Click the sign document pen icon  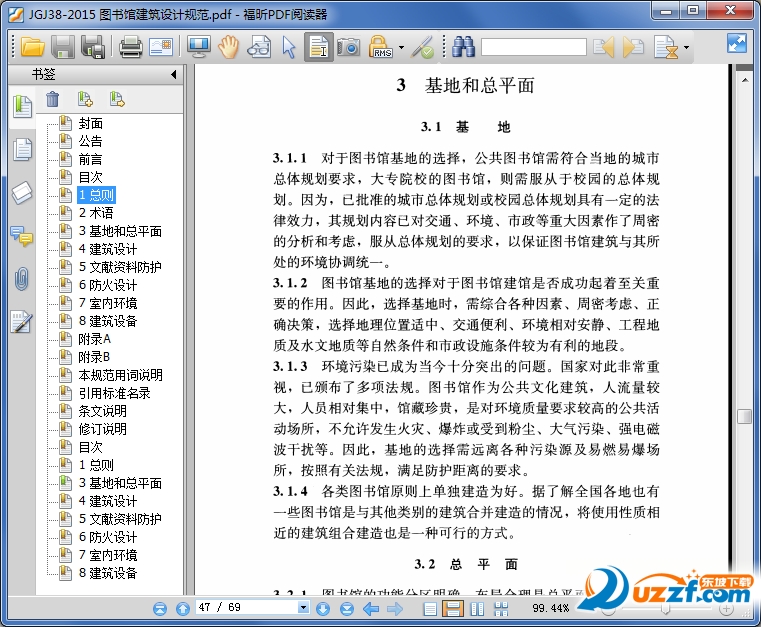[422, 47]
